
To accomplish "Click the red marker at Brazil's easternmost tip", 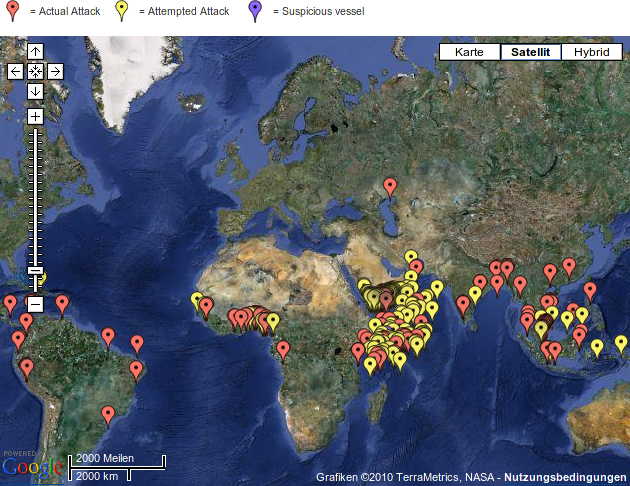I will coord(136,370).
